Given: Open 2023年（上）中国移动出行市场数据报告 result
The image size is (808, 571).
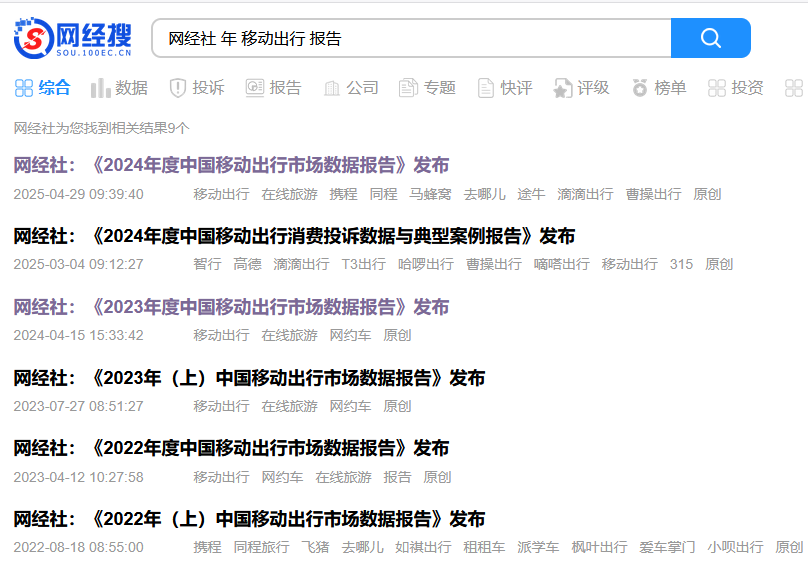Looking at the screenshot, I should [x=249, y=378].
